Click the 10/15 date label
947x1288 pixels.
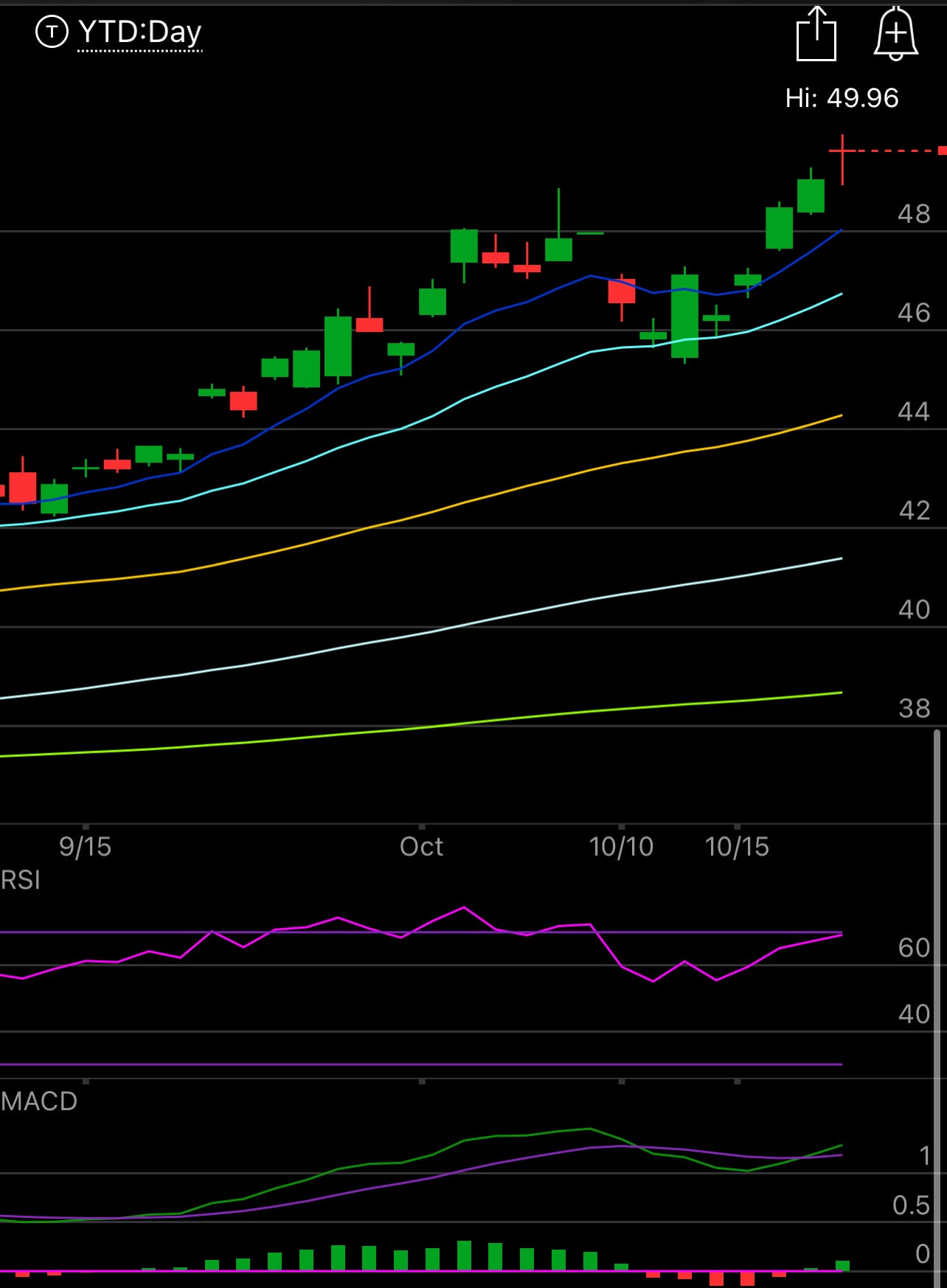(x=737, y=846)
